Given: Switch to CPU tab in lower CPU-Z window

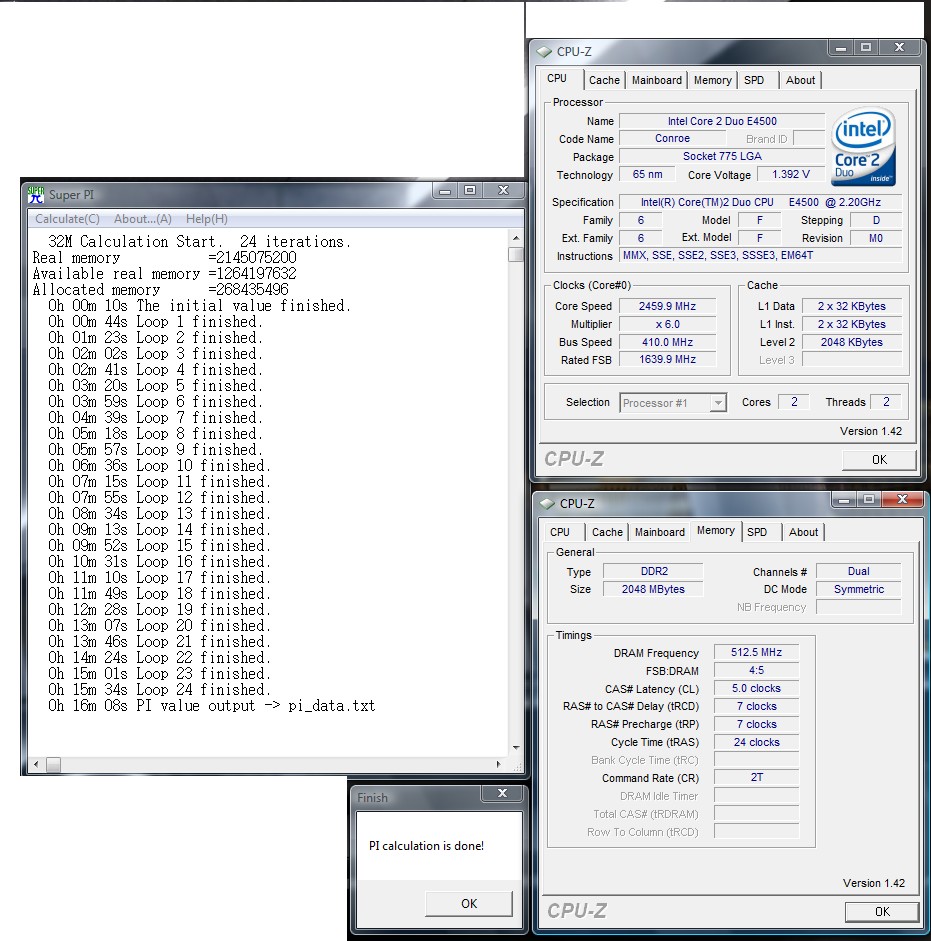Looking at the screenshot, I should click(x=560, y=532).
